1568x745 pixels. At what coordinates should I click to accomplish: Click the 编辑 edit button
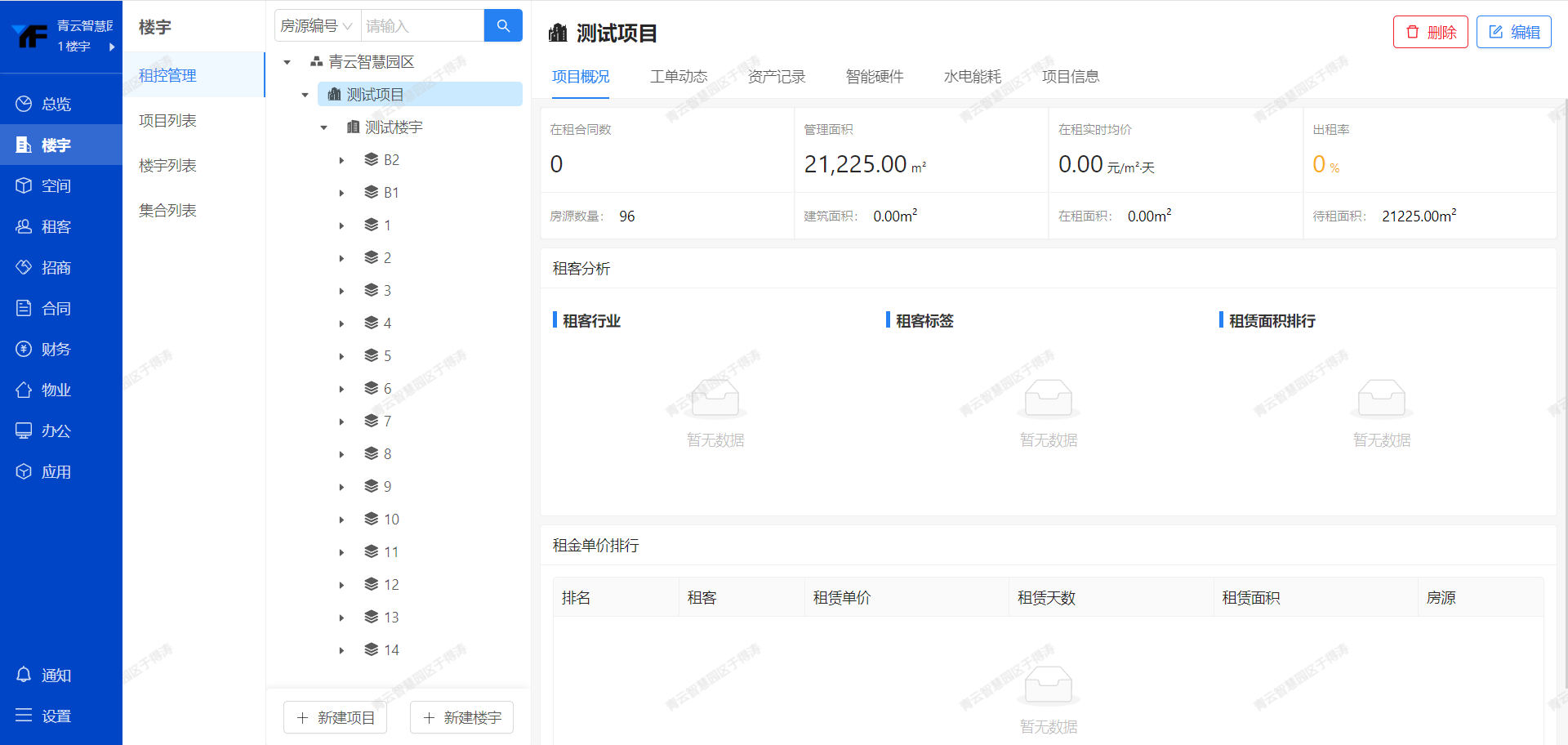[1513, 32]
